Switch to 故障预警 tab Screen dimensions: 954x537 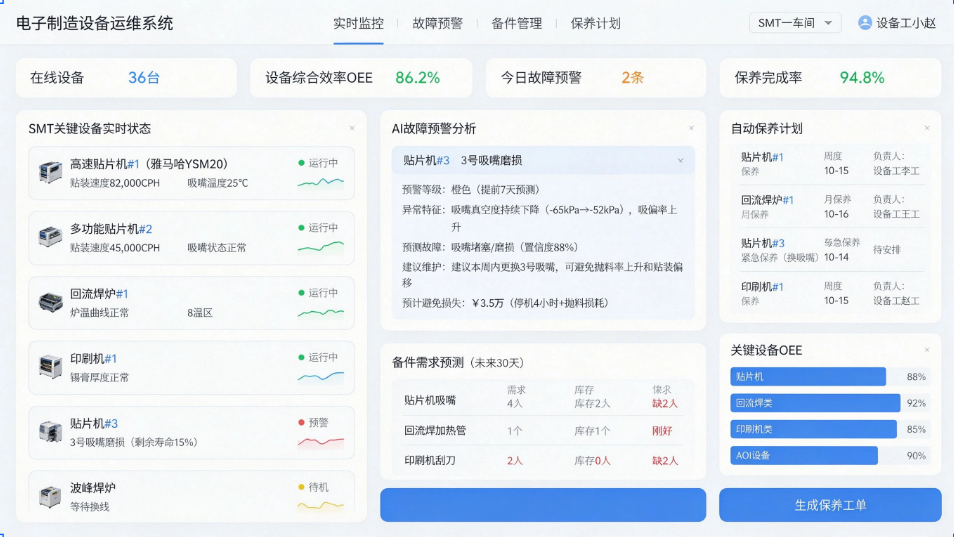click(x=437, y=23)
